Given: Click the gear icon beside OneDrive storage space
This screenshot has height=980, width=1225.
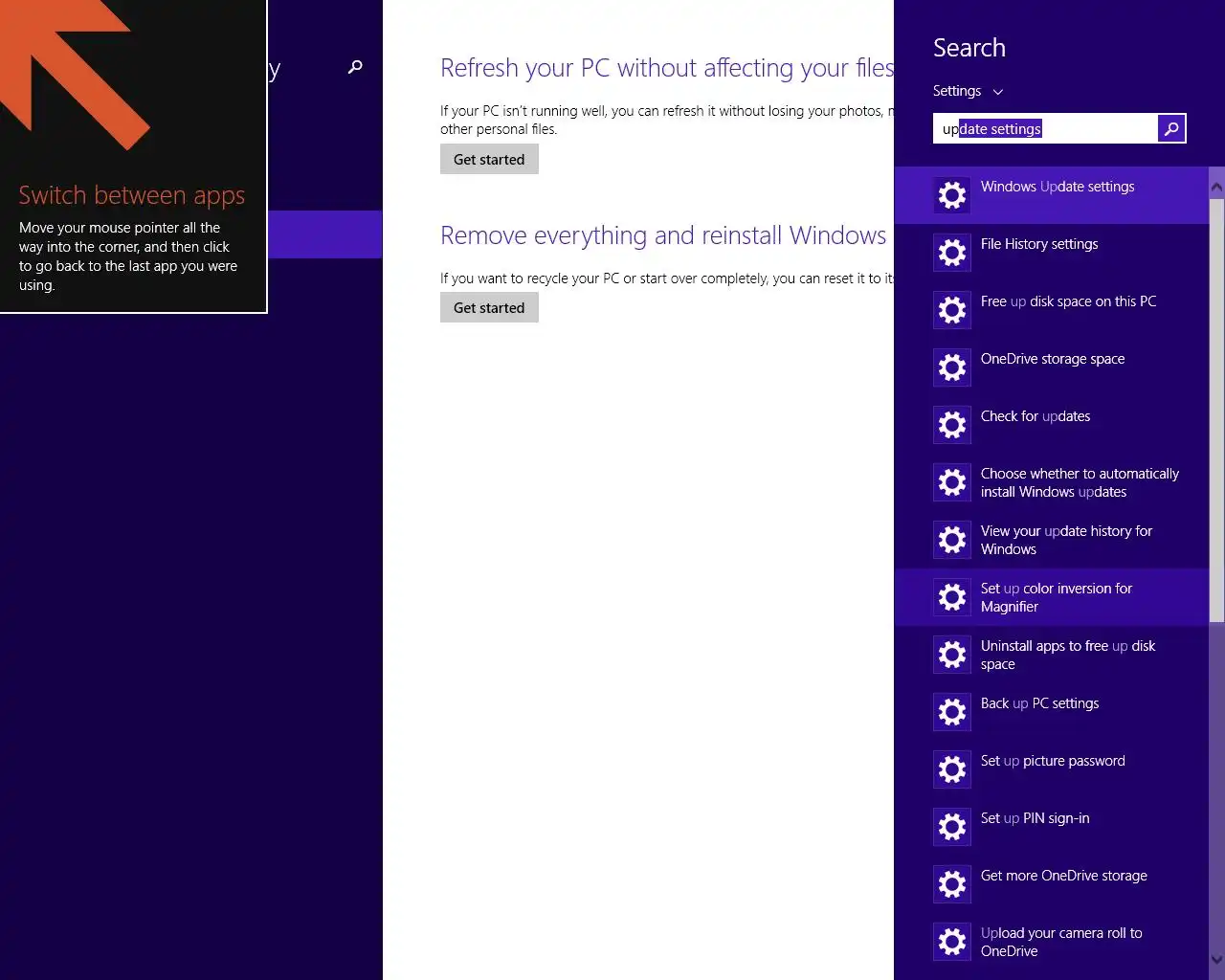Looking at the screenshot, I should click(952, 367).
